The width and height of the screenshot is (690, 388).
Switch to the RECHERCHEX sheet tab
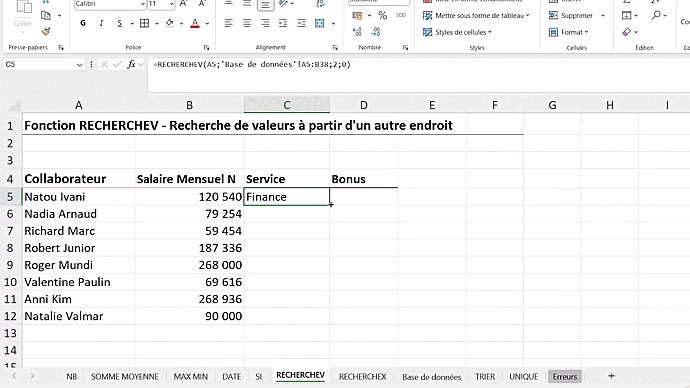coord(362,377)
